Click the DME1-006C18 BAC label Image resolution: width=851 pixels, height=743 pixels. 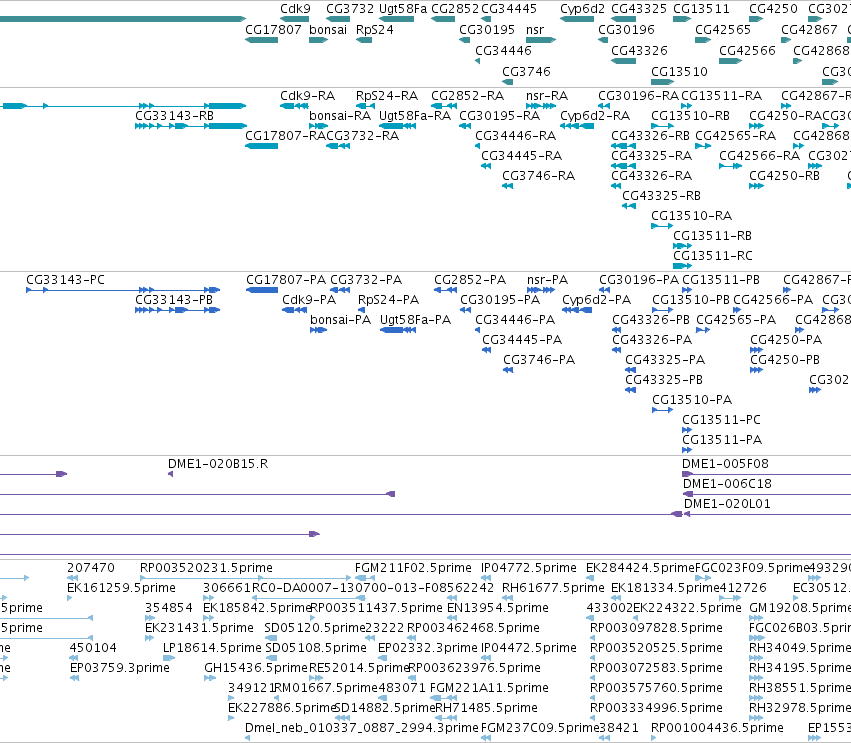tap(727, 484)
